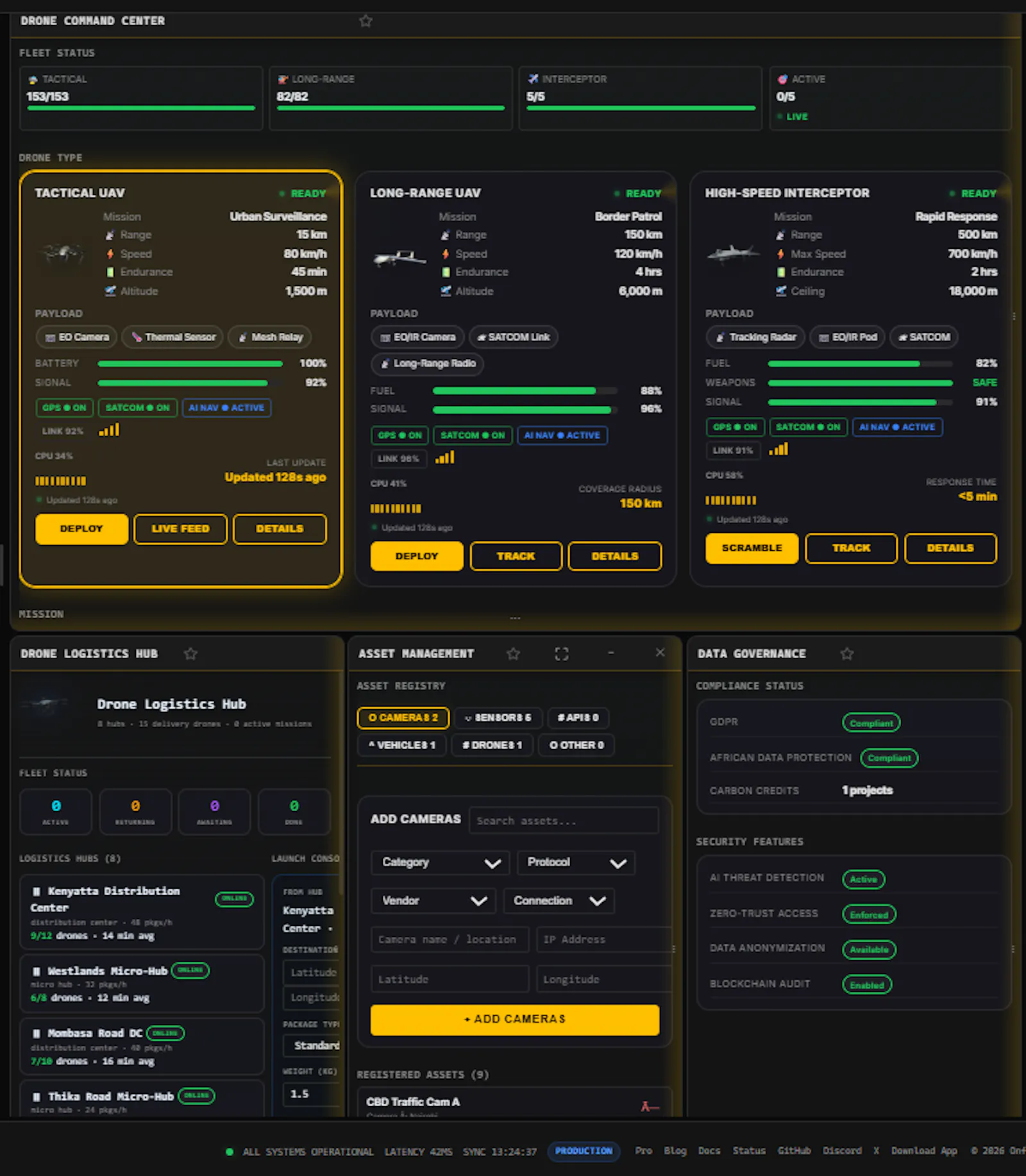Click signal bars icon in Interceptor card
Viewport: 1026px width, 1176px height.
778,449
